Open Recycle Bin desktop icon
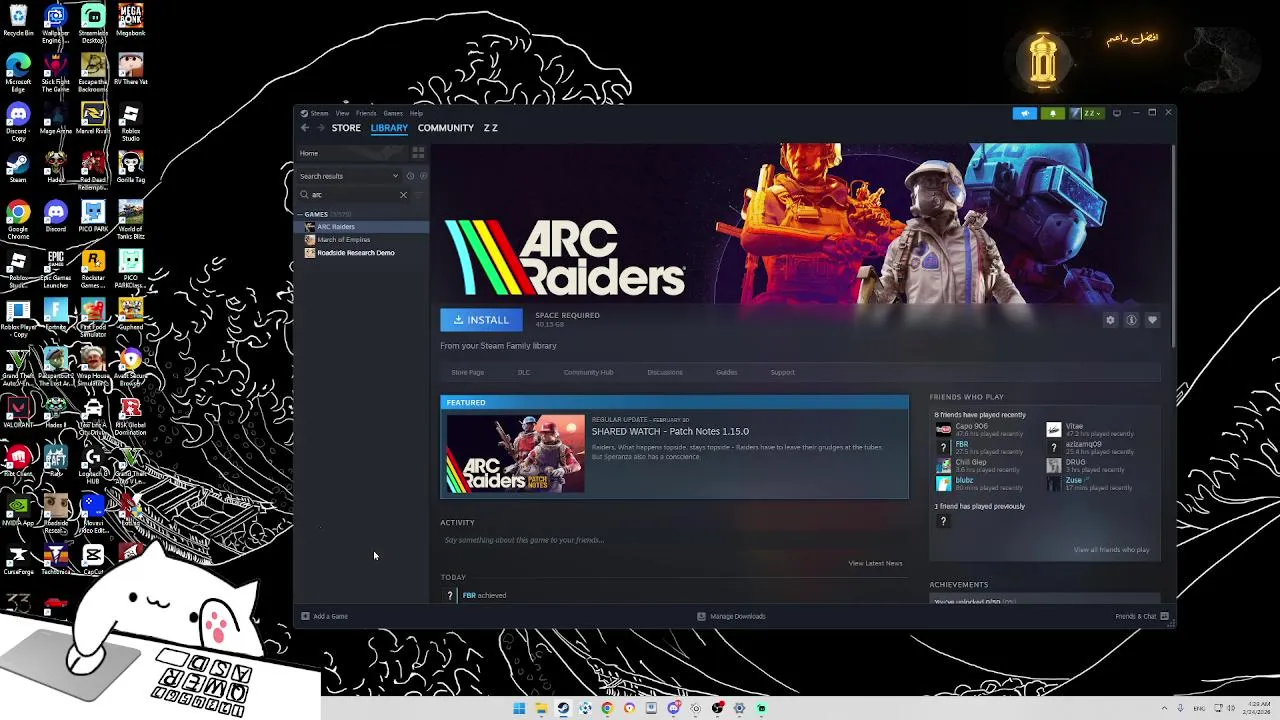 tap(18, 21)
